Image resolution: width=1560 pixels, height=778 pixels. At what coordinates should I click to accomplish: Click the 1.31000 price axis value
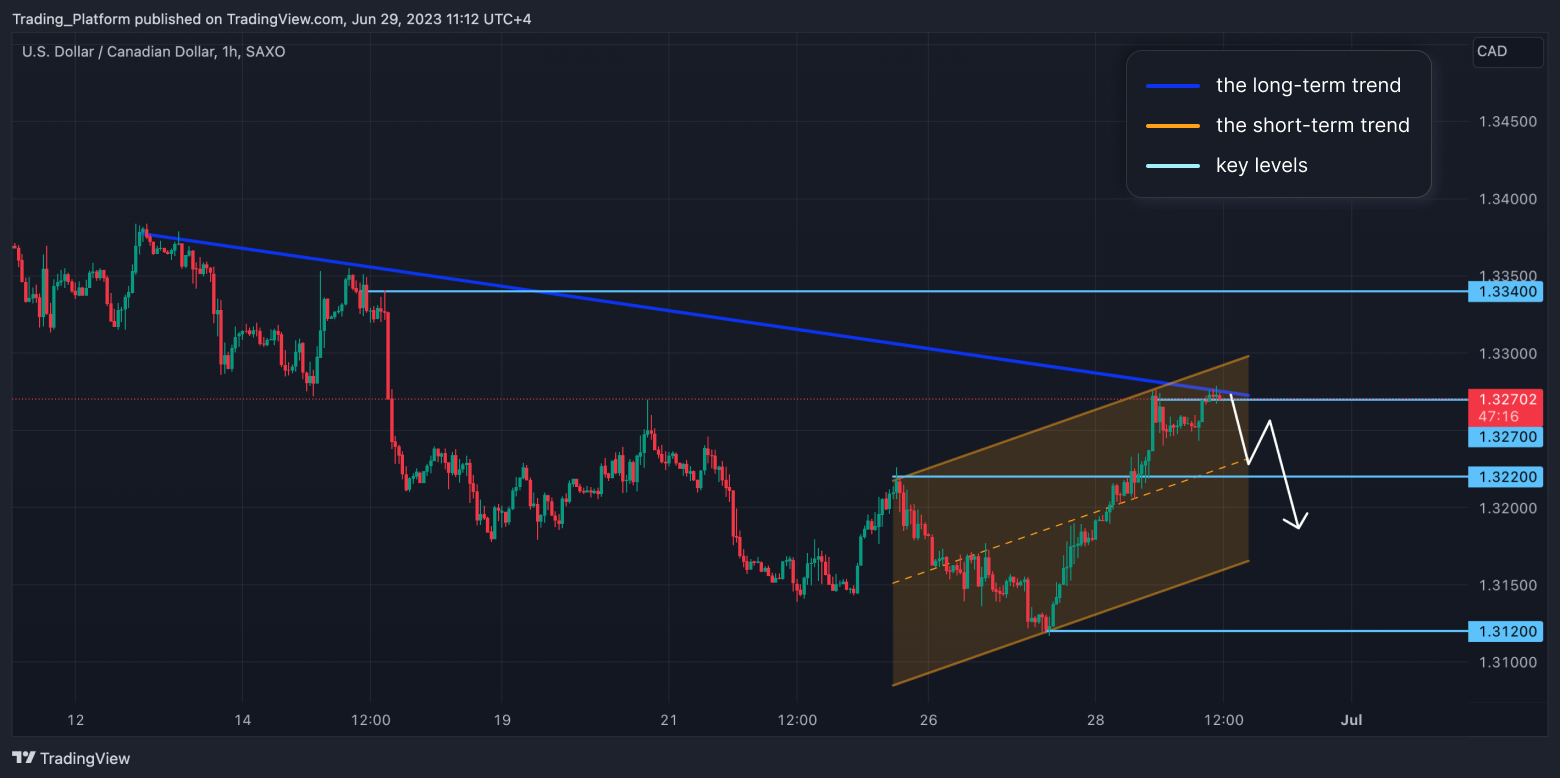1507,662
